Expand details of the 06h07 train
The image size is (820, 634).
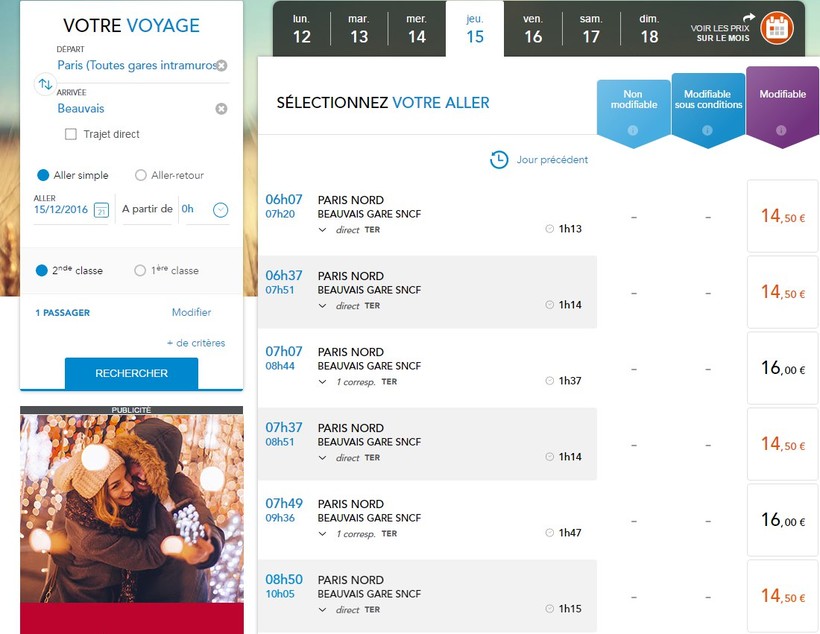click(322, 230)
